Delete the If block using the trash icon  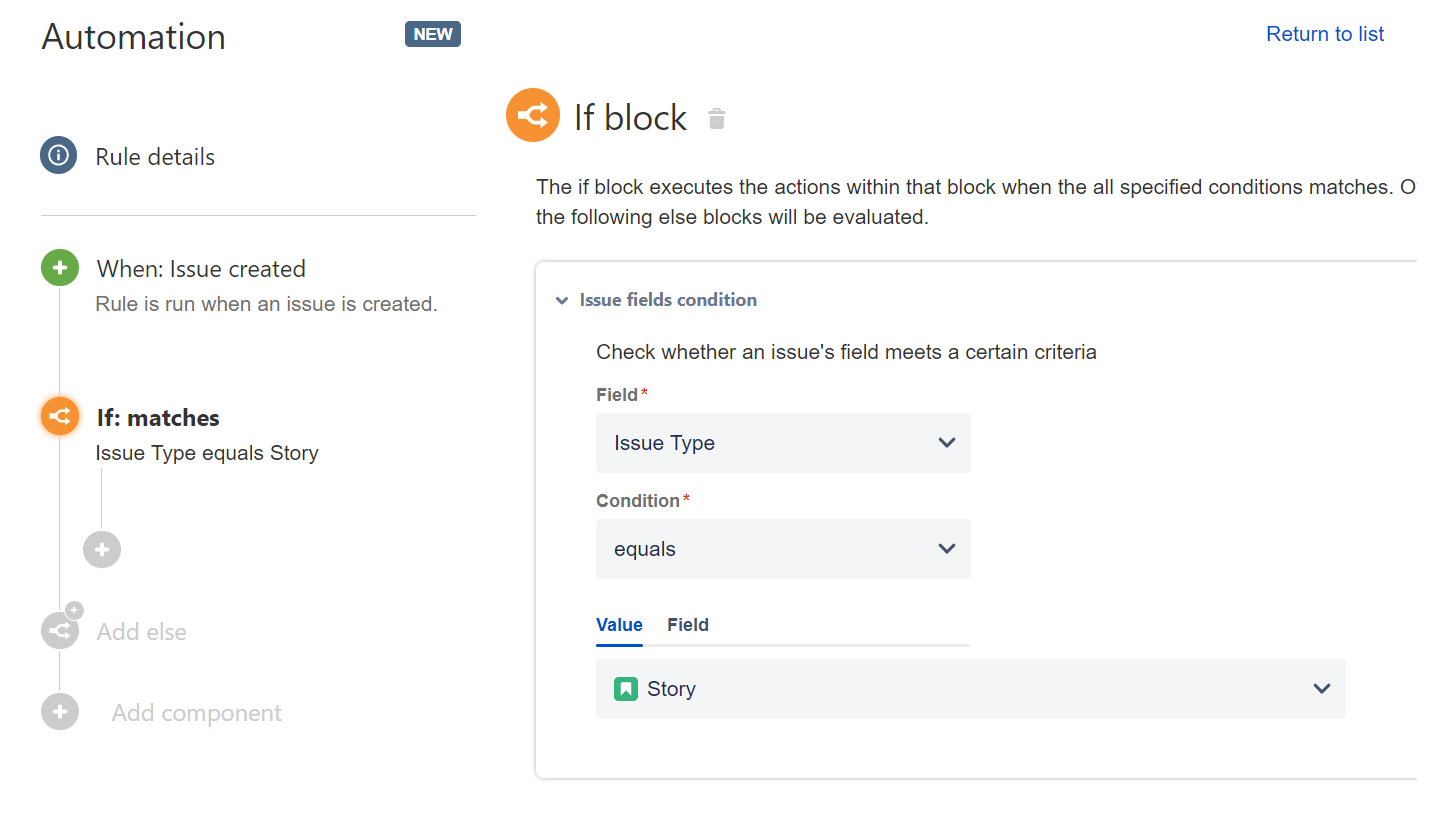716,118
